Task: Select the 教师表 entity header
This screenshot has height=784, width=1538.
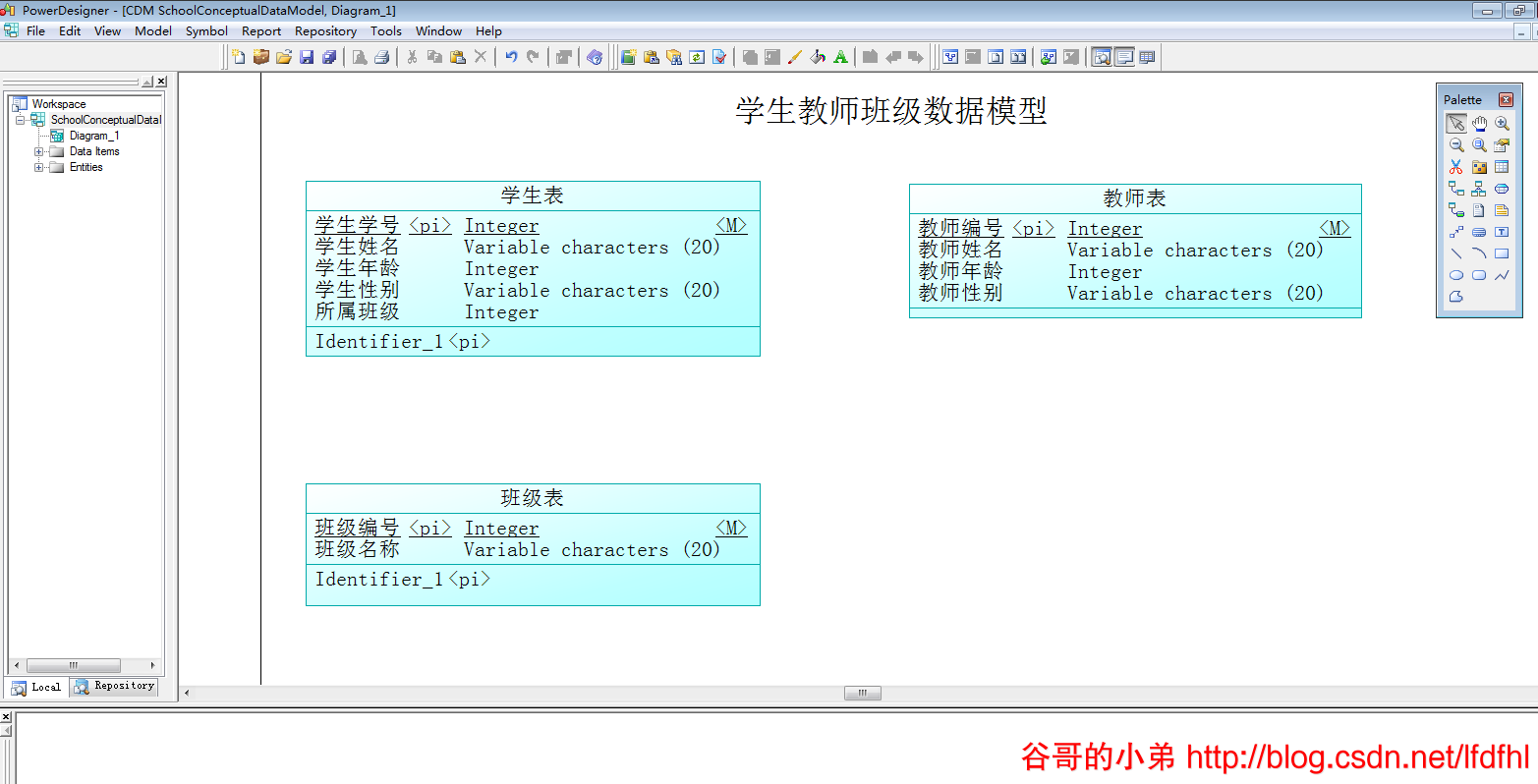Action: pos(1135,198)
